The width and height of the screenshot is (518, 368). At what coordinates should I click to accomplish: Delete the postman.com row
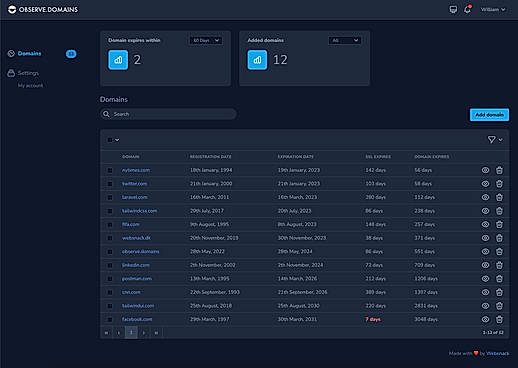[x=499, y=279]
